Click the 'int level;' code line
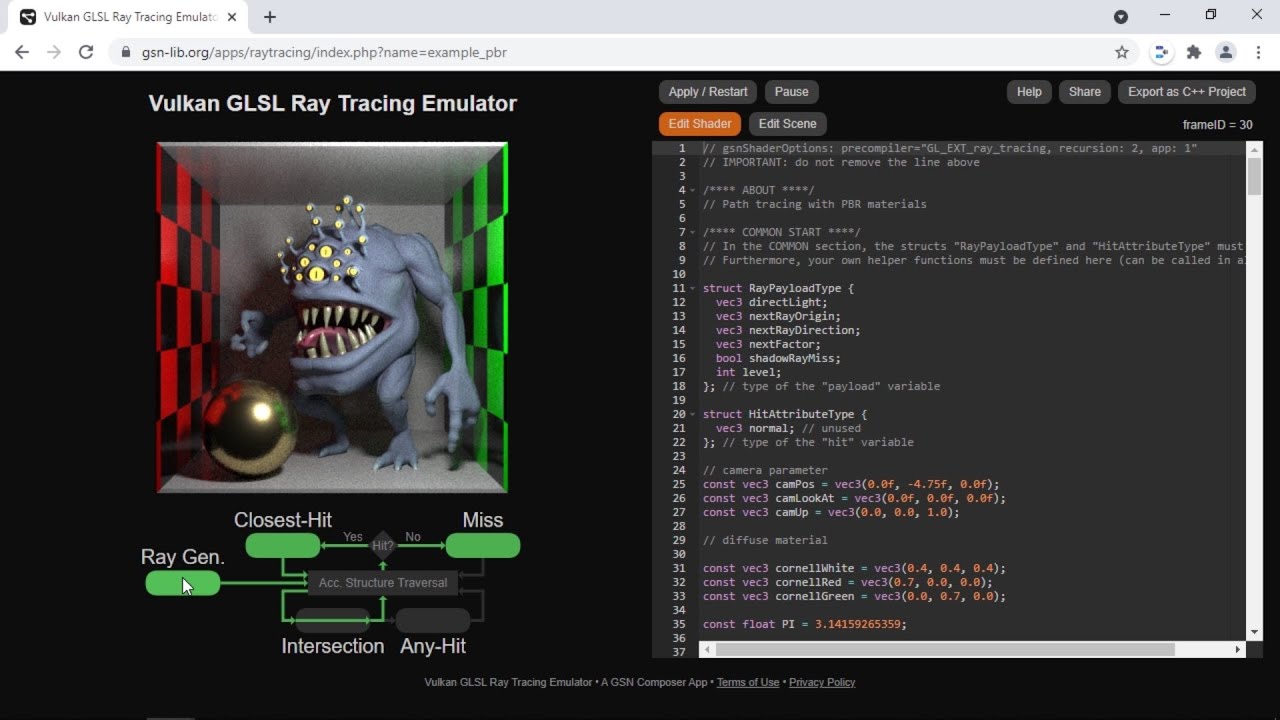Screen dimensions: 1280x720 [749, 372]
